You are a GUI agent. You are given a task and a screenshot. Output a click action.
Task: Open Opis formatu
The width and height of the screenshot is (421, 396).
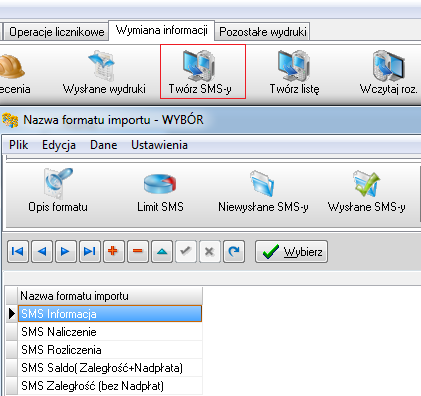pos(58,191)
